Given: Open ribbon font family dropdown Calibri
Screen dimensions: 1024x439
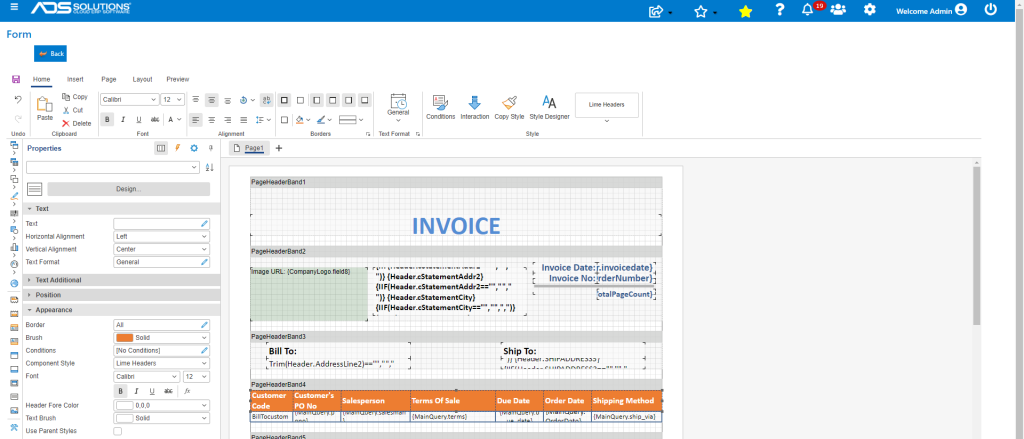Looking at the screenshot, I should pyautogui.click(x=129, y=99).
